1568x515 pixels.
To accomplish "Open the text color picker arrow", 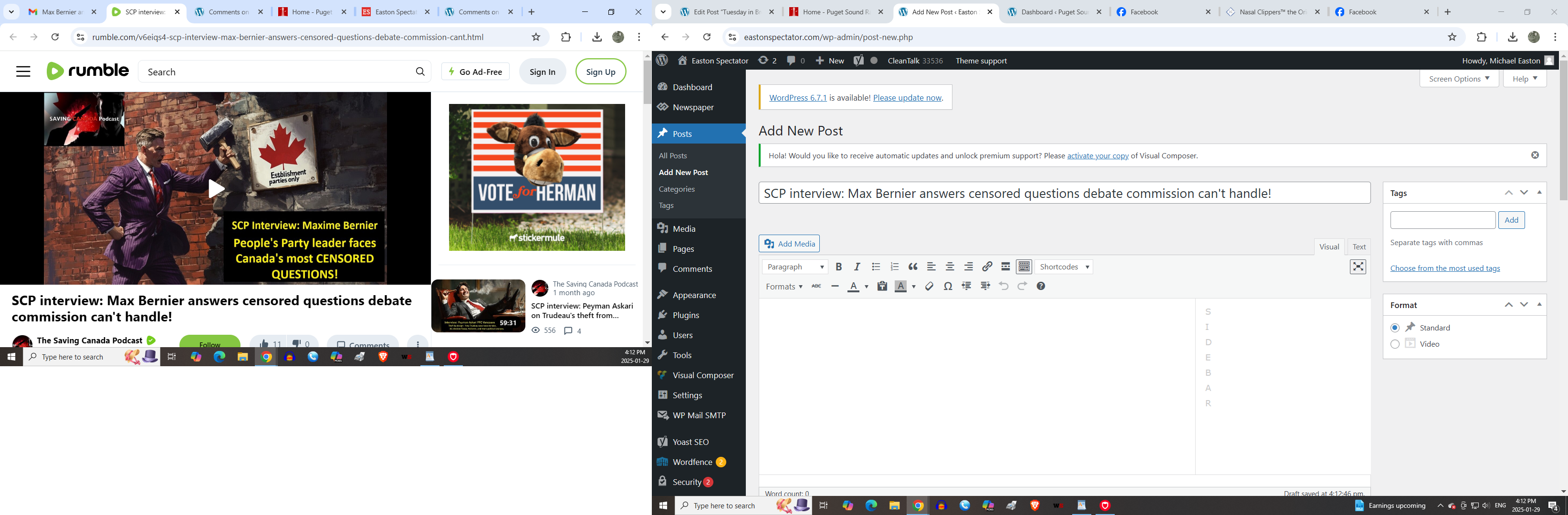I will click(x=866, y=287).
